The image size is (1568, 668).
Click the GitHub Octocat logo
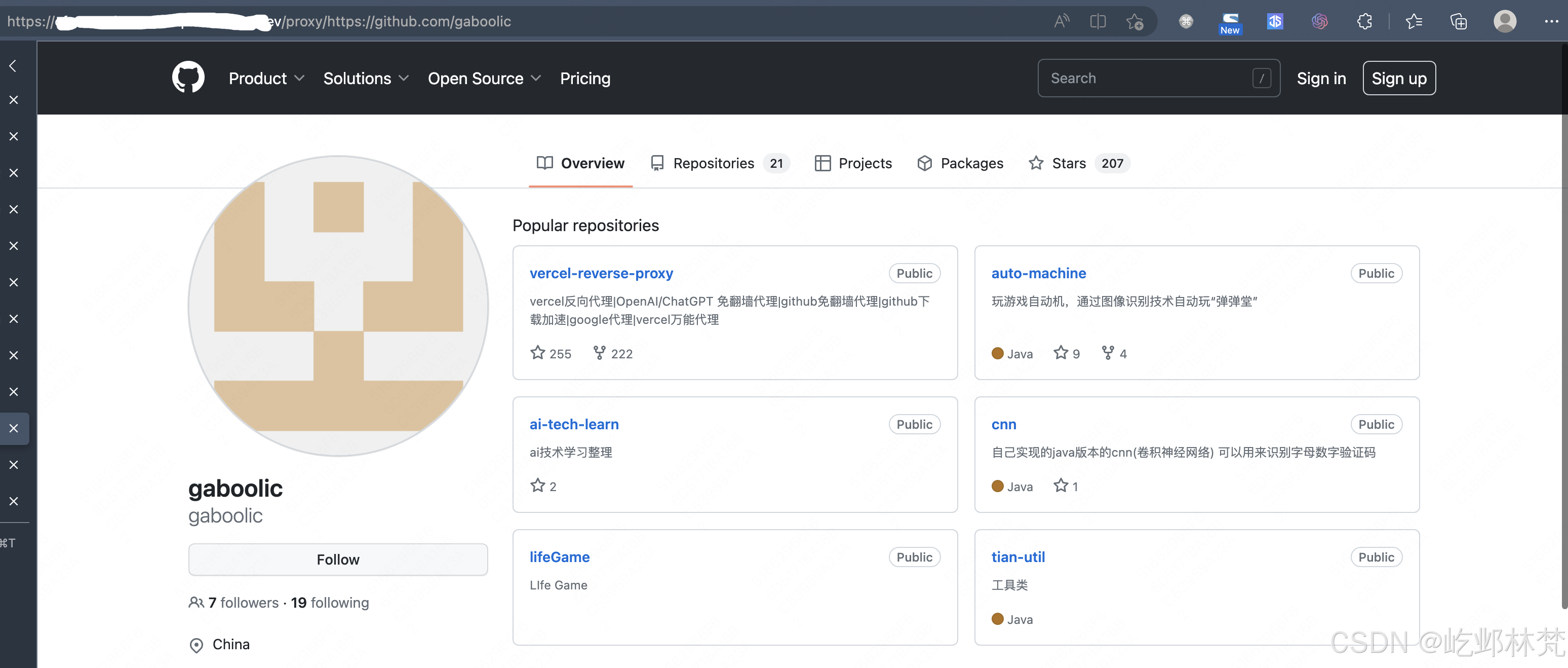pos(188,78)
